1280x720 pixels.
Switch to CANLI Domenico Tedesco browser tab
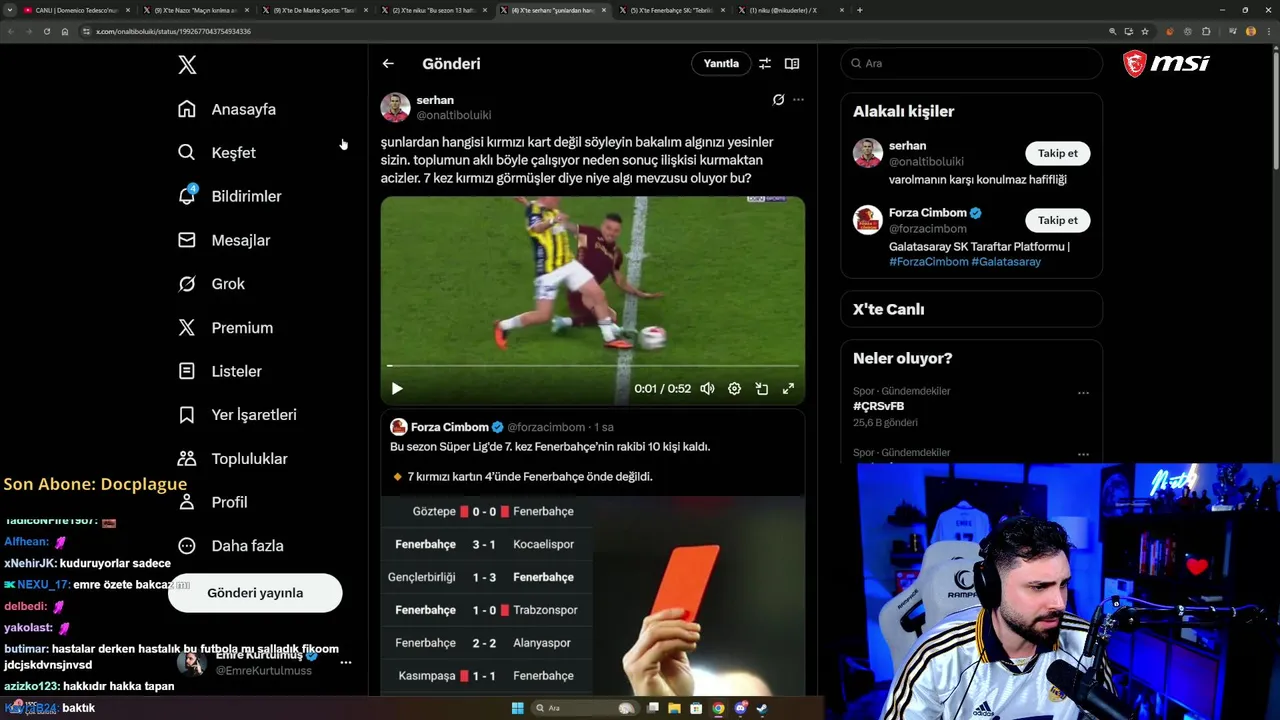pos(77,10)
